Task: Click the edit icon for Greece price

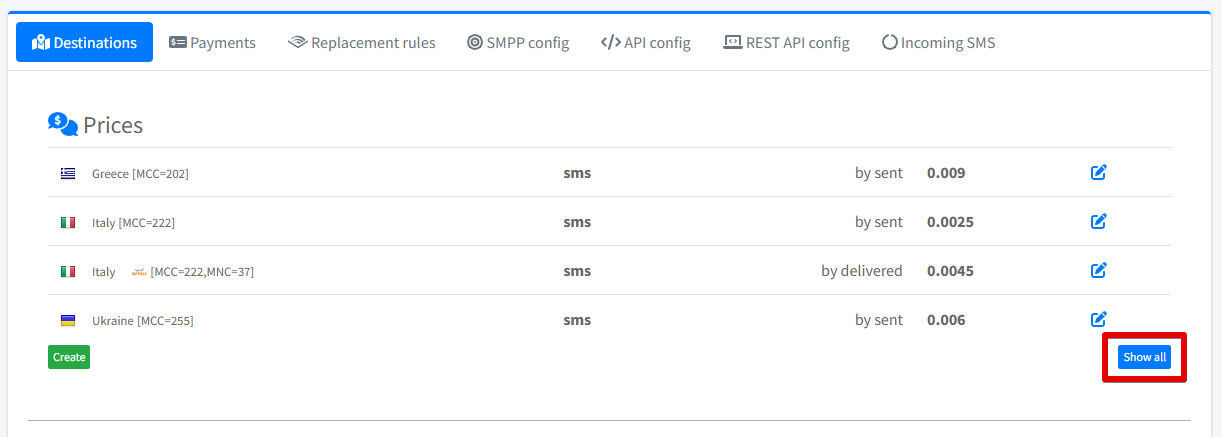Action: click(x=1098, y=173)
